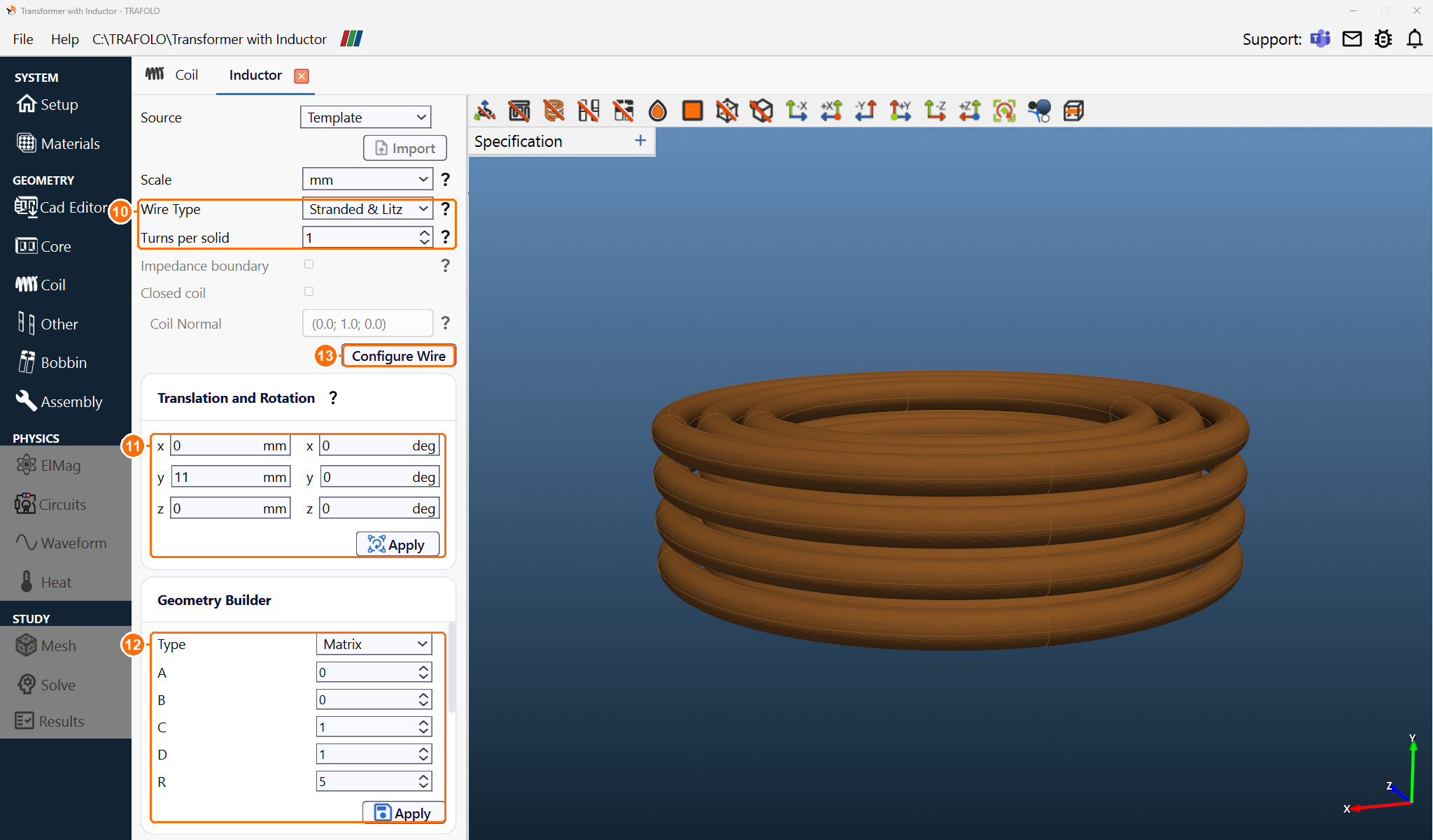Viewport: 1433px width, 840px height.
Task: Open Cad Editor in the sidebar
Action: point(62,207)
